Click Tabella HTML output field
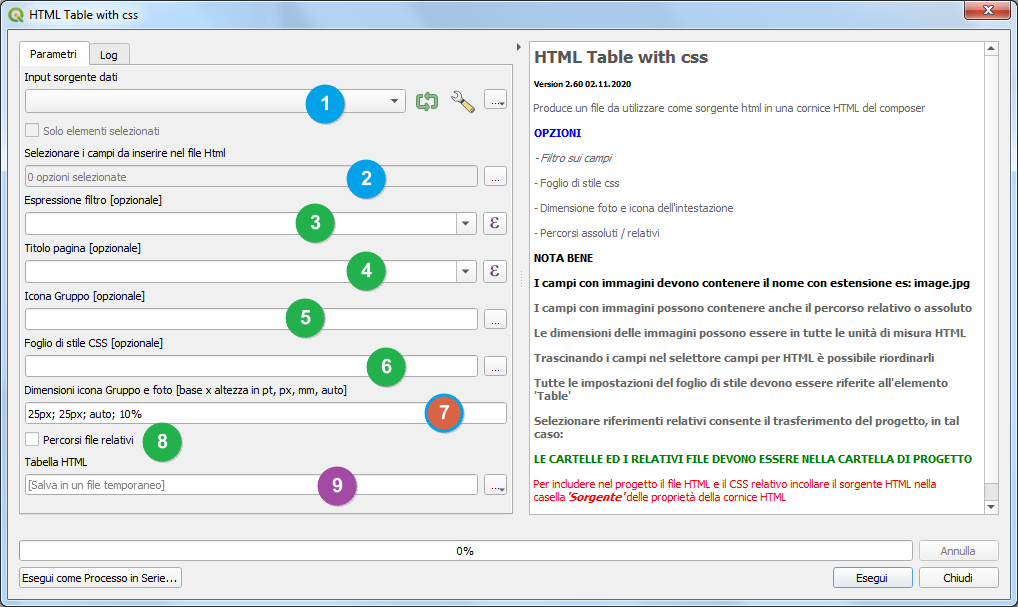 click(251, 485)
